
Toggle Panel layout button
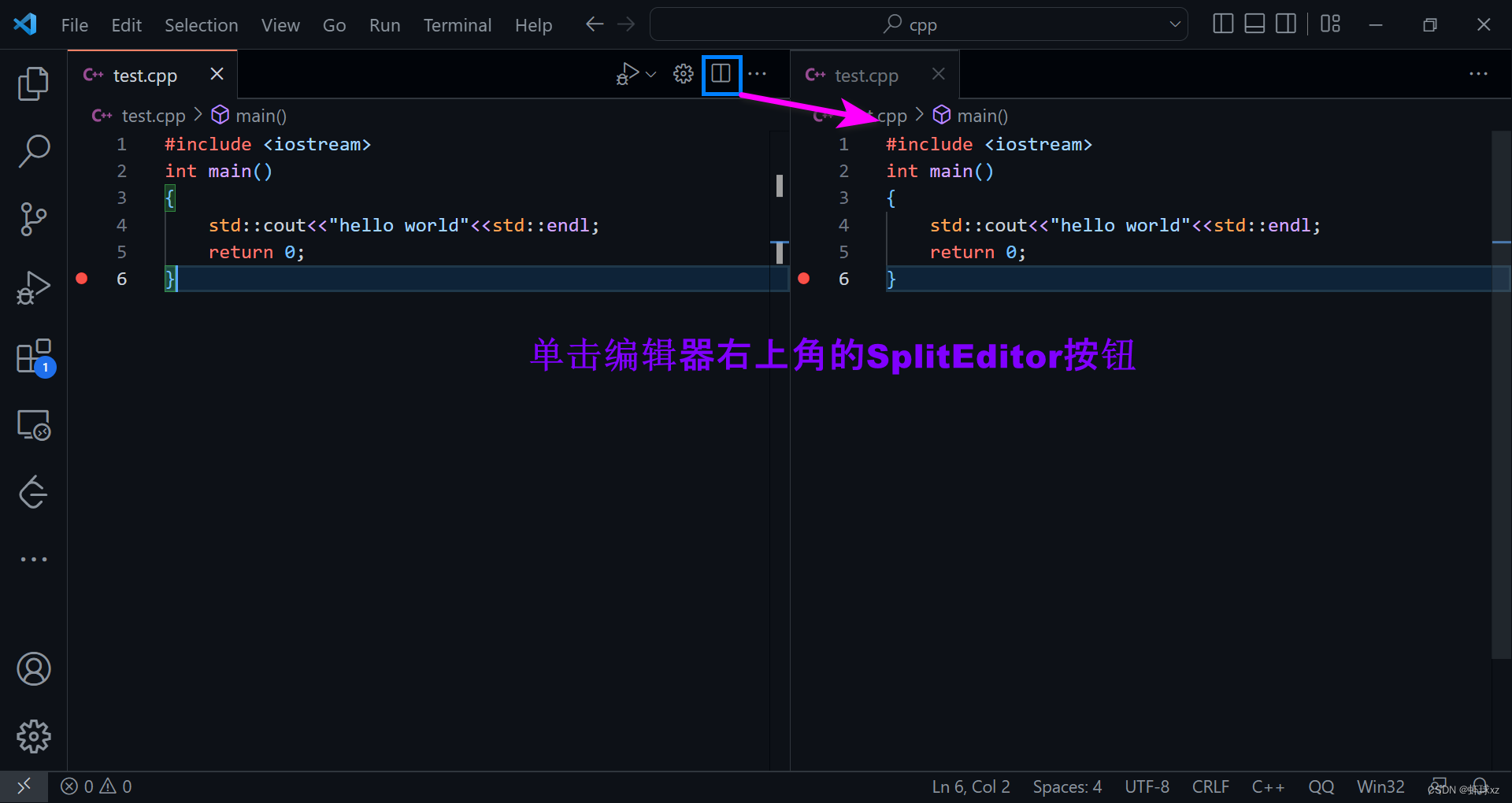pyautogui.click(x=1254, y=24)
